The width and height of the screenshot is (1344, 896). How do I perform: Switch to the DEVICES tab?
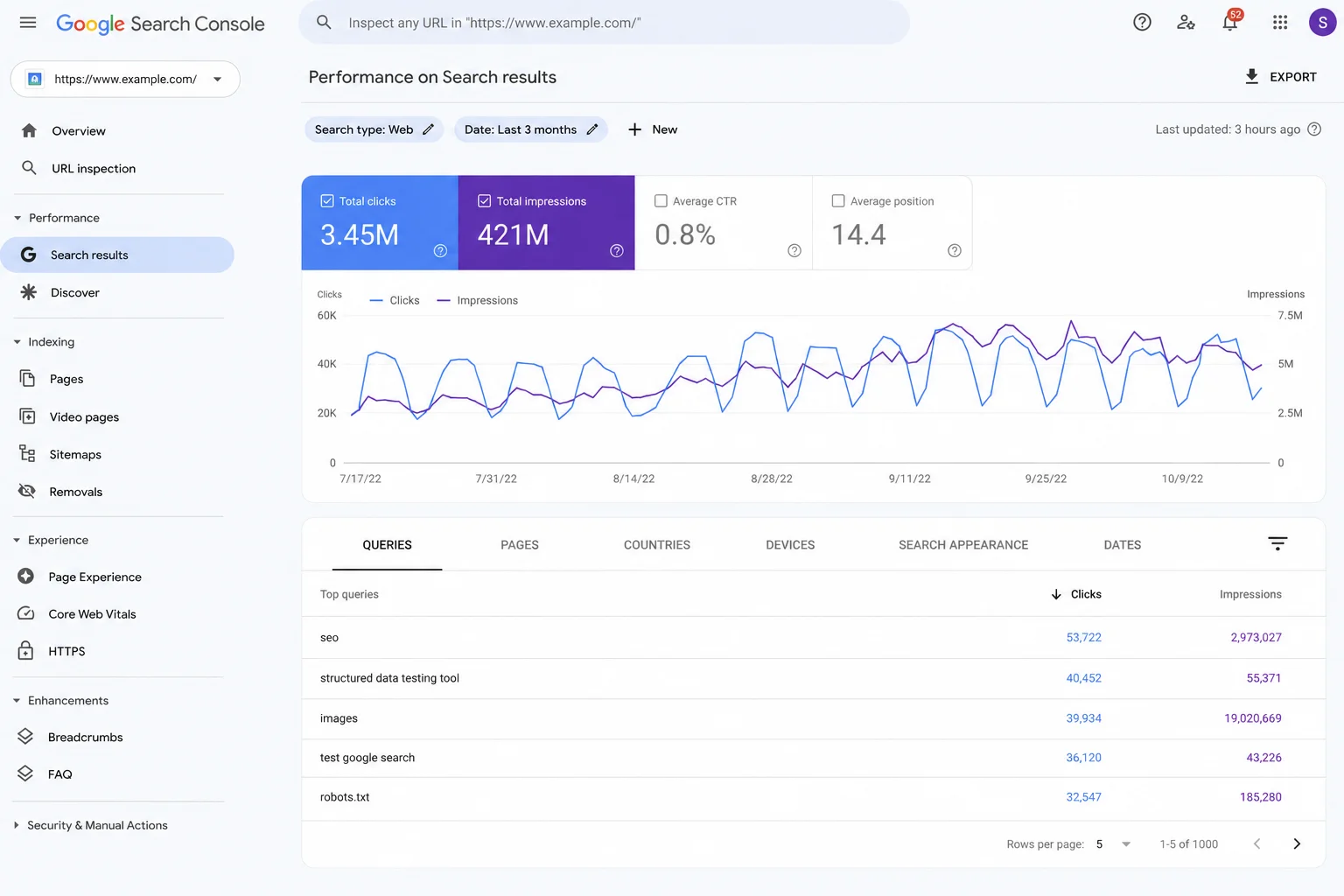point(790,544)
